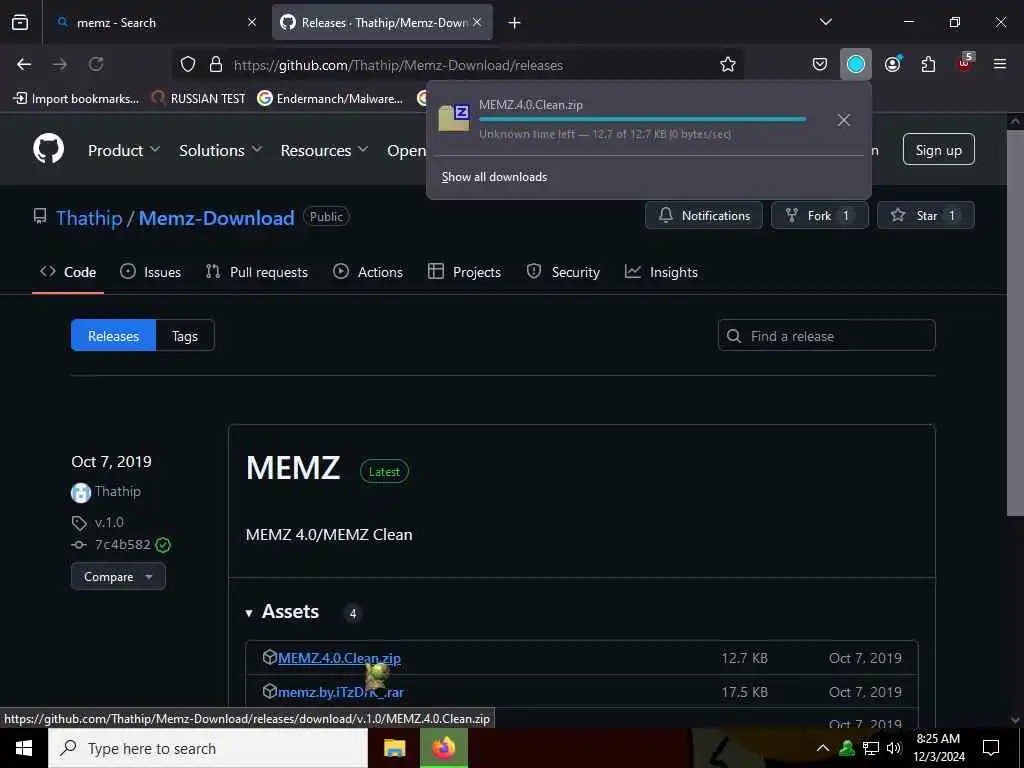Click the Firefox taskbar icon
The width and height of the screenshot is (1024, 768).
click(443, 748)
